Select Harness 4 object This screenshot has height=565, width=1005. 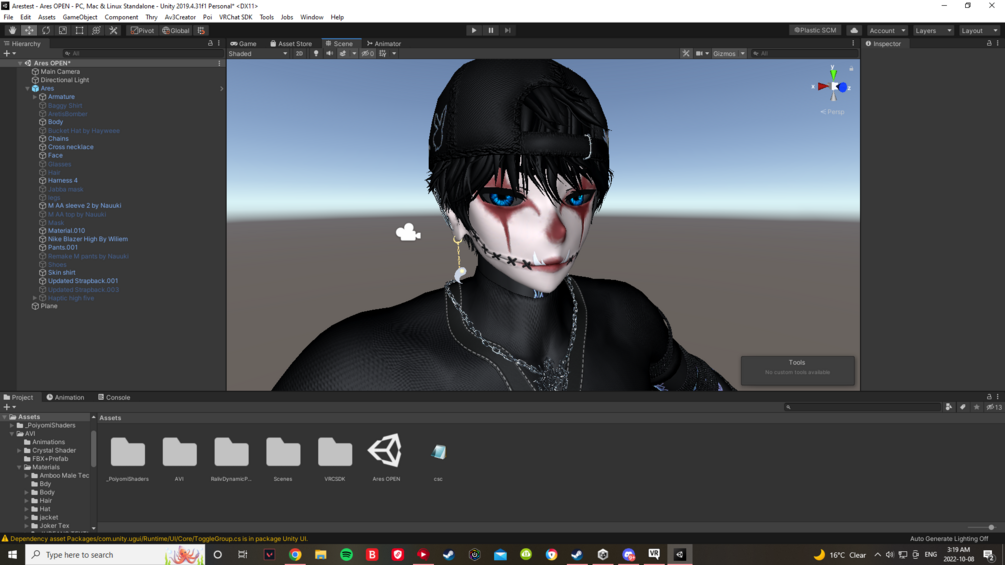(63, 181)
